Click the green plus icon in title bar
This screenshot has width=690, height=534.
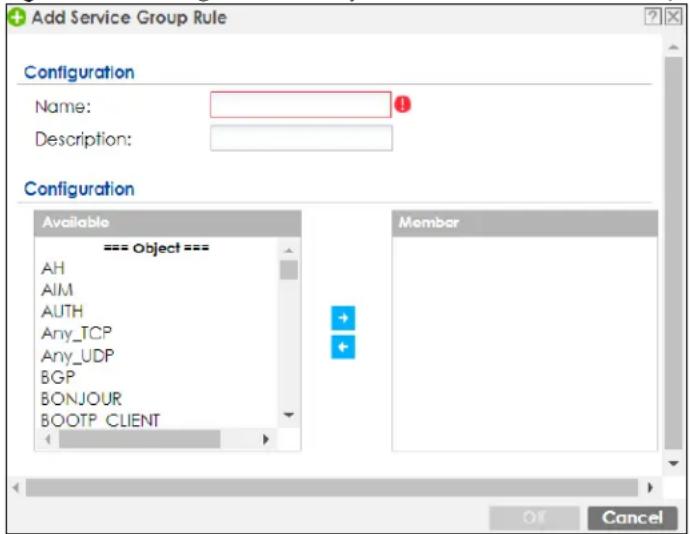pos(17,18)
